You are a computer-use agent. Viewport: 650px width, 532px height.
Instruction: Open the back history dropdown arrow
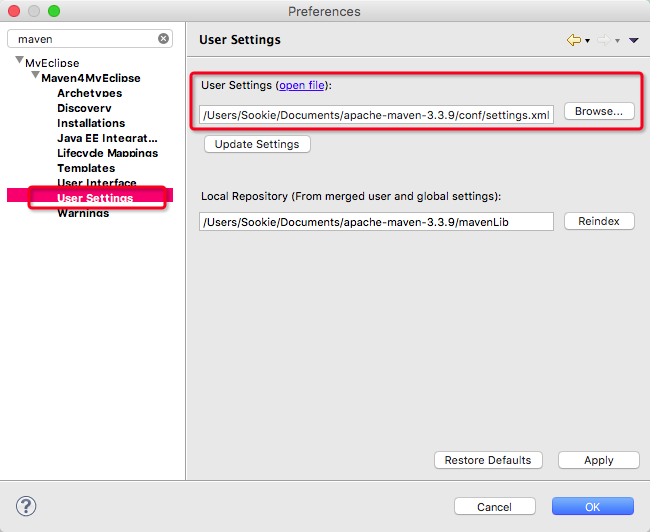point(587,41)
